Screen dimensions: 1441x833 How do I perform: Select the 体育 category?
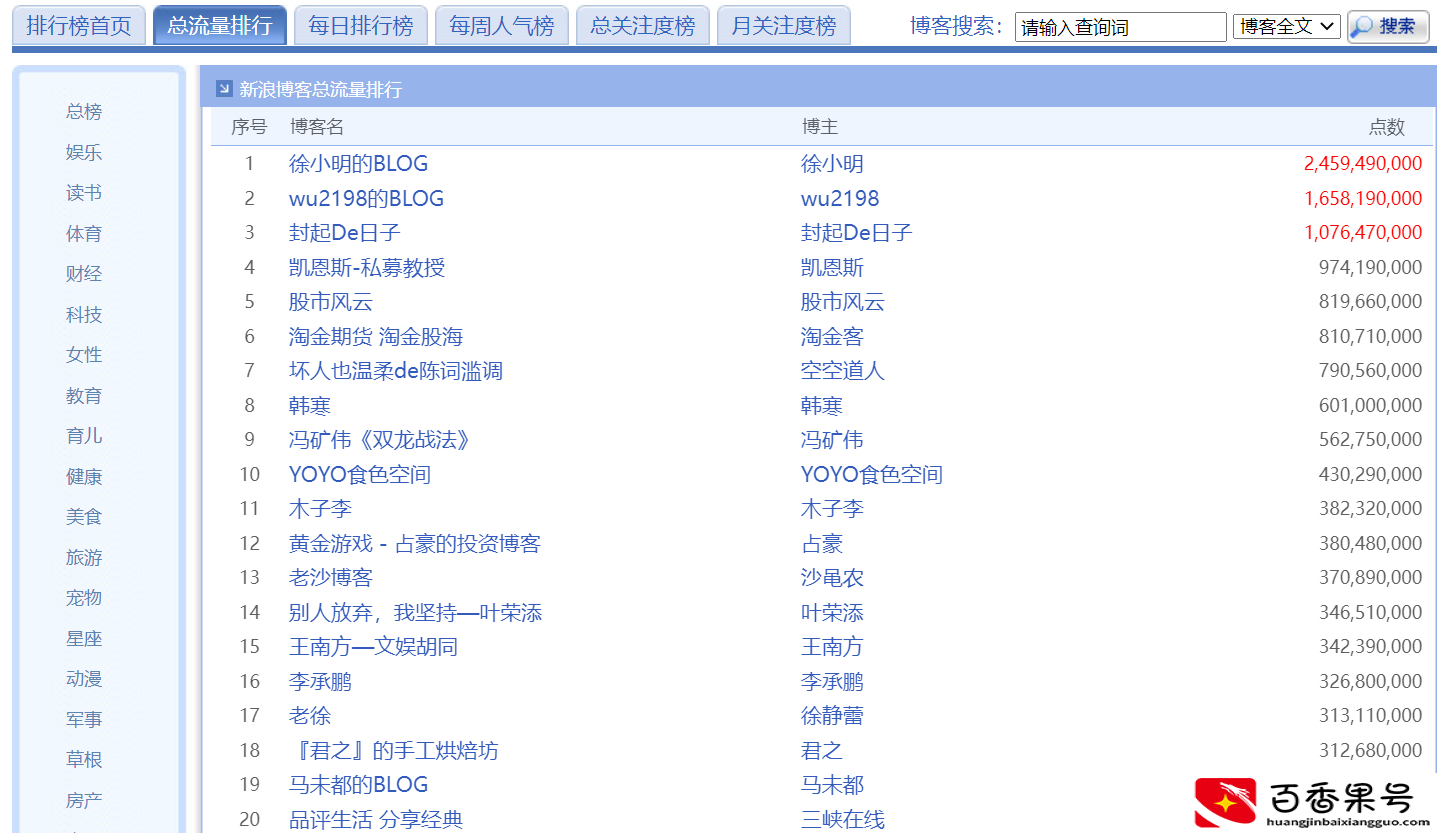[x=84, y=233]
